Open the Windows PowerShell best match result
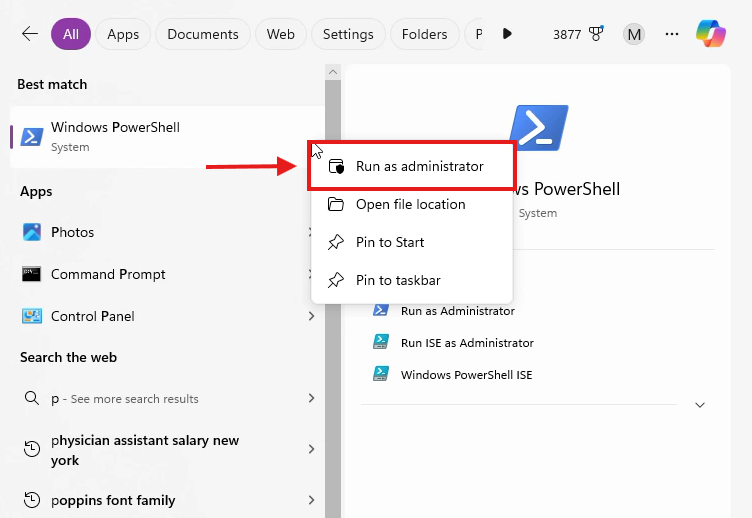This screenshot has height=518, width=752. [x=167, y=137]
